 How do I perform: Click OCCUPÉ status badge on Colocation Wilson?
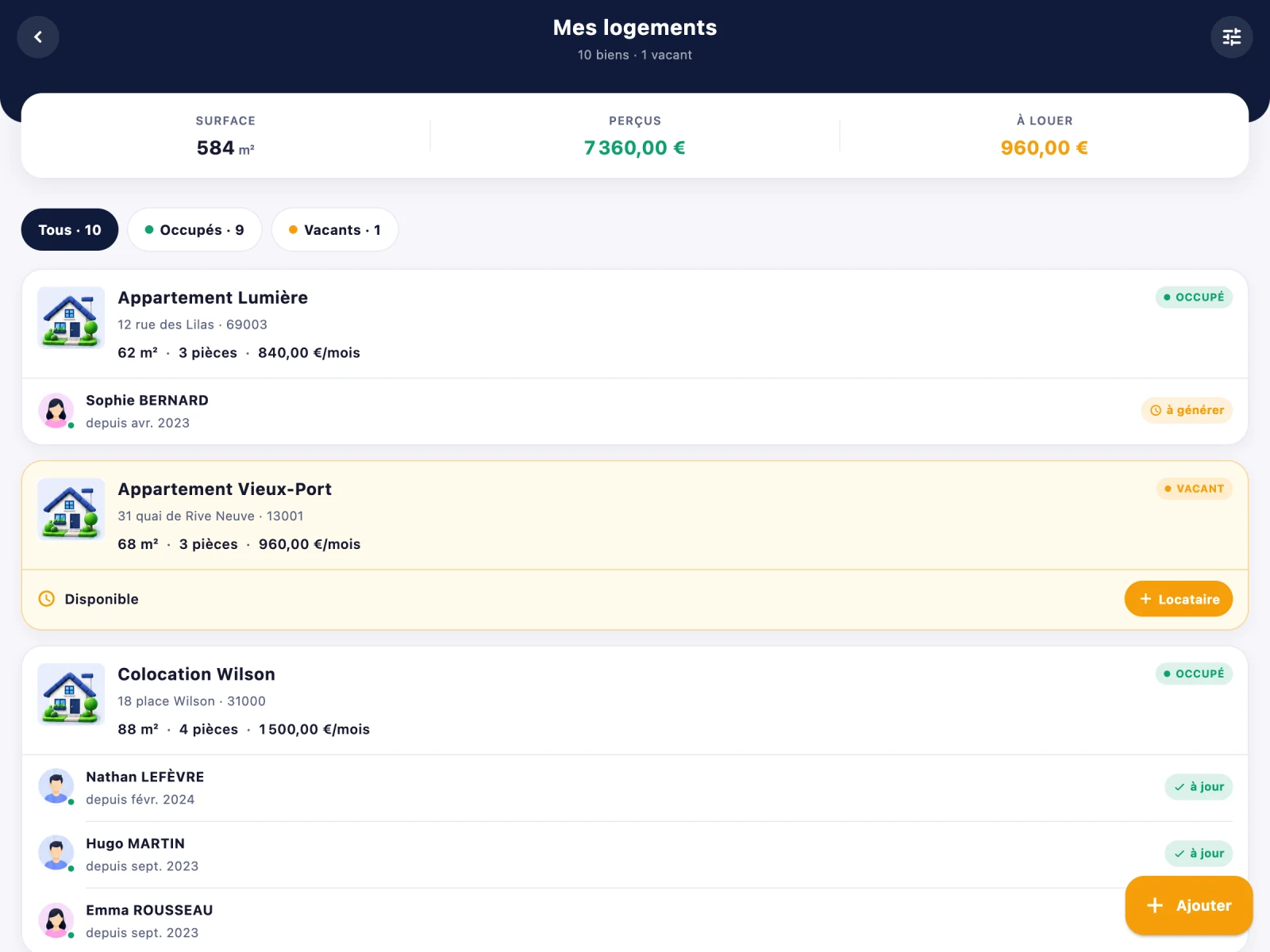click(1194, 674)
